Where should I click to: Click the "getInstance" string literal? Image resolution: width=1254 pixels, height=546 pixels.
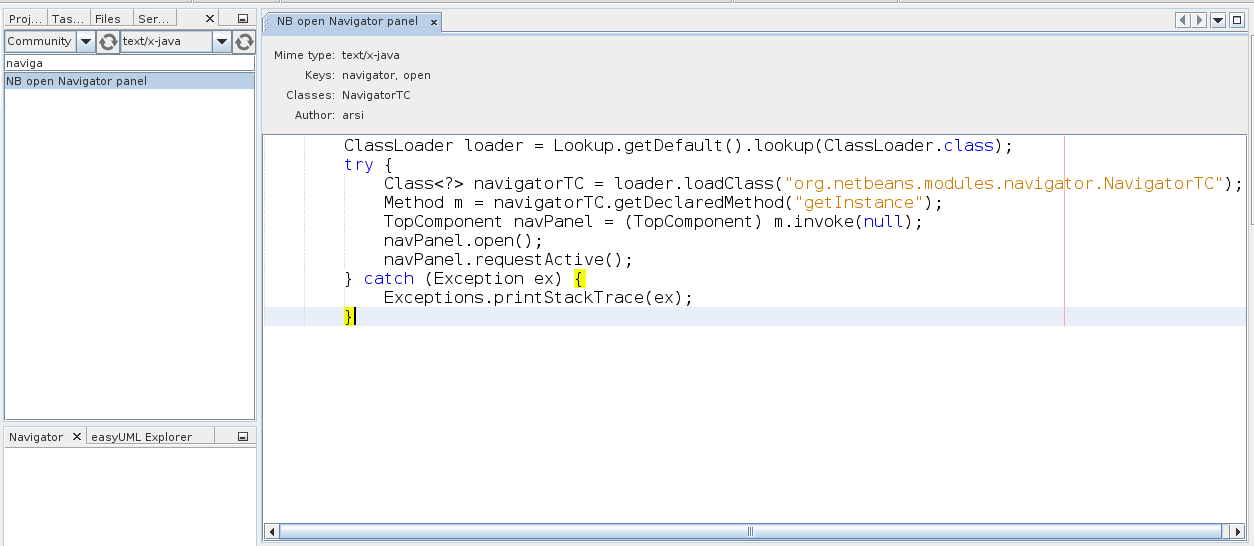(x=858, y=203)
